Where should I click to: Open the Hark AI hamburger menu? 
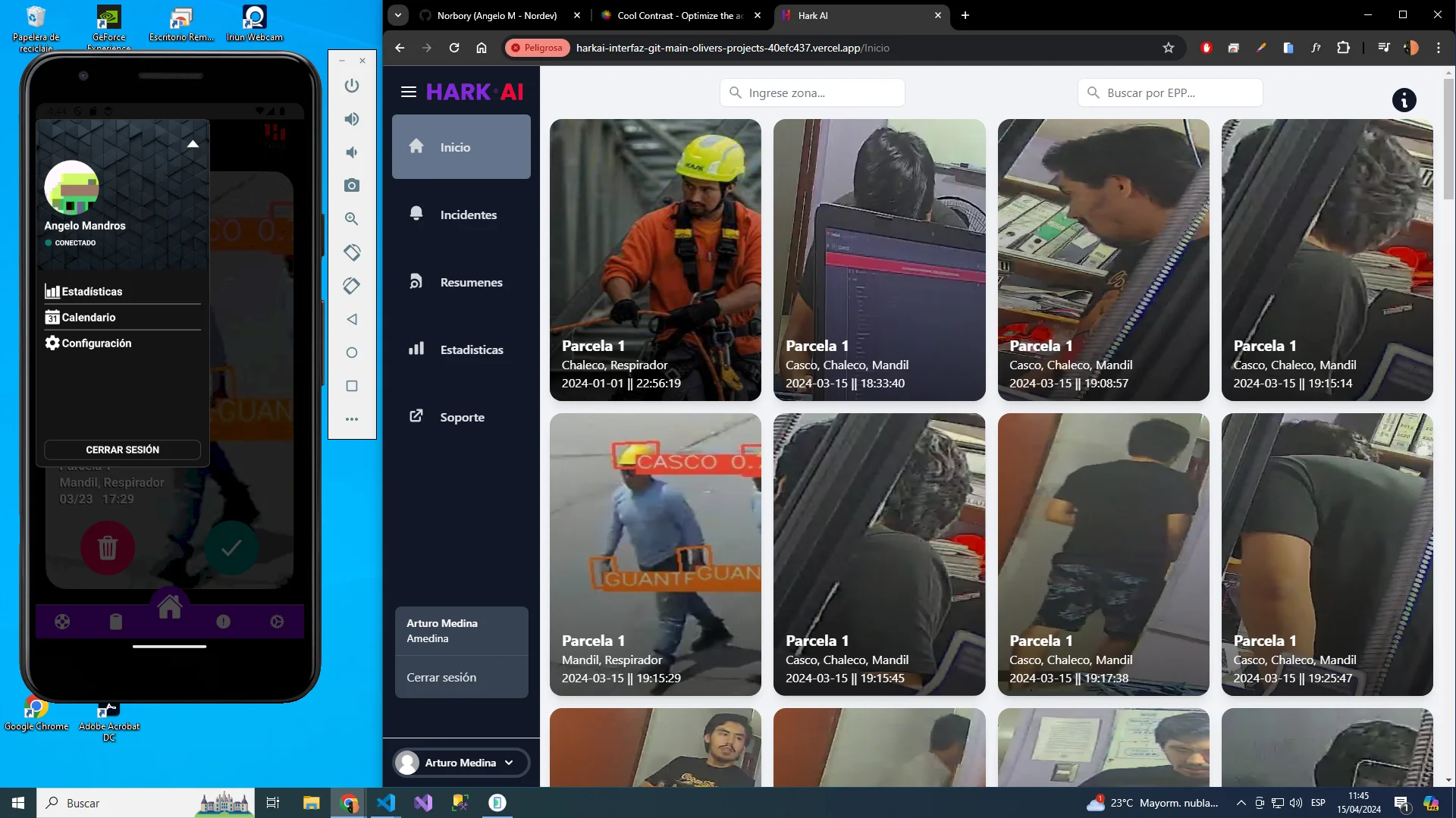[x=409, y=92]
